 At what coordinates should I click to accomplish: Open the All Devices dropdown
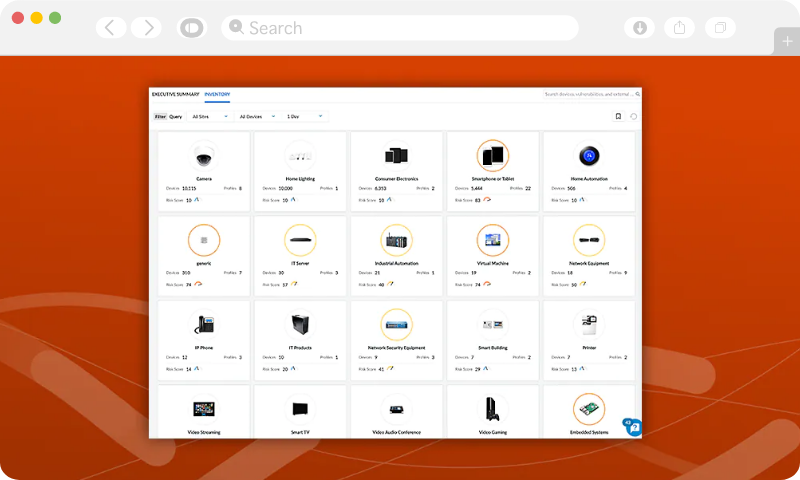pos(257,116)
